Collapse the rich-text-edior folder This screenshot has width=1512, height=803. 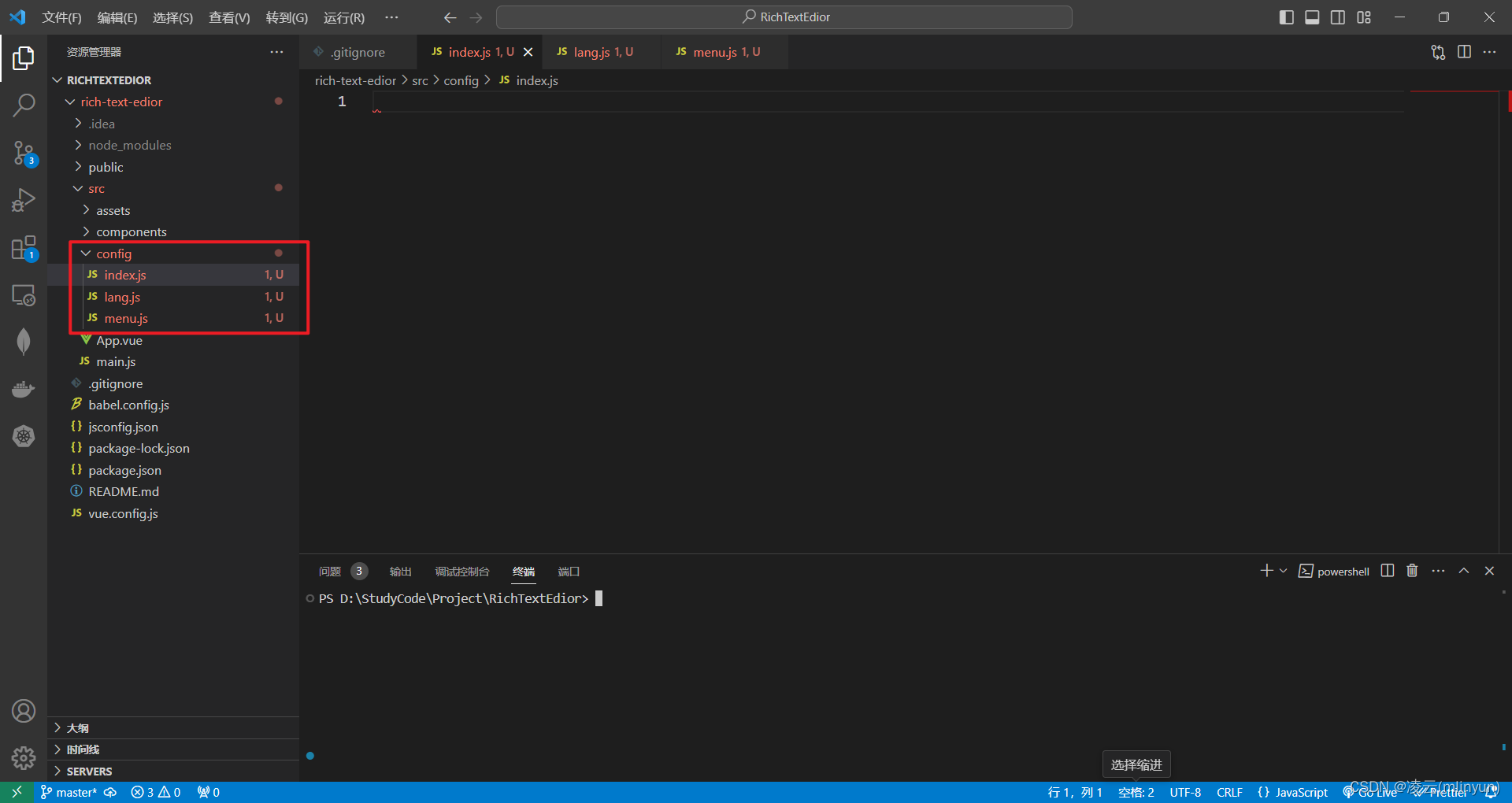coord(173,102)
